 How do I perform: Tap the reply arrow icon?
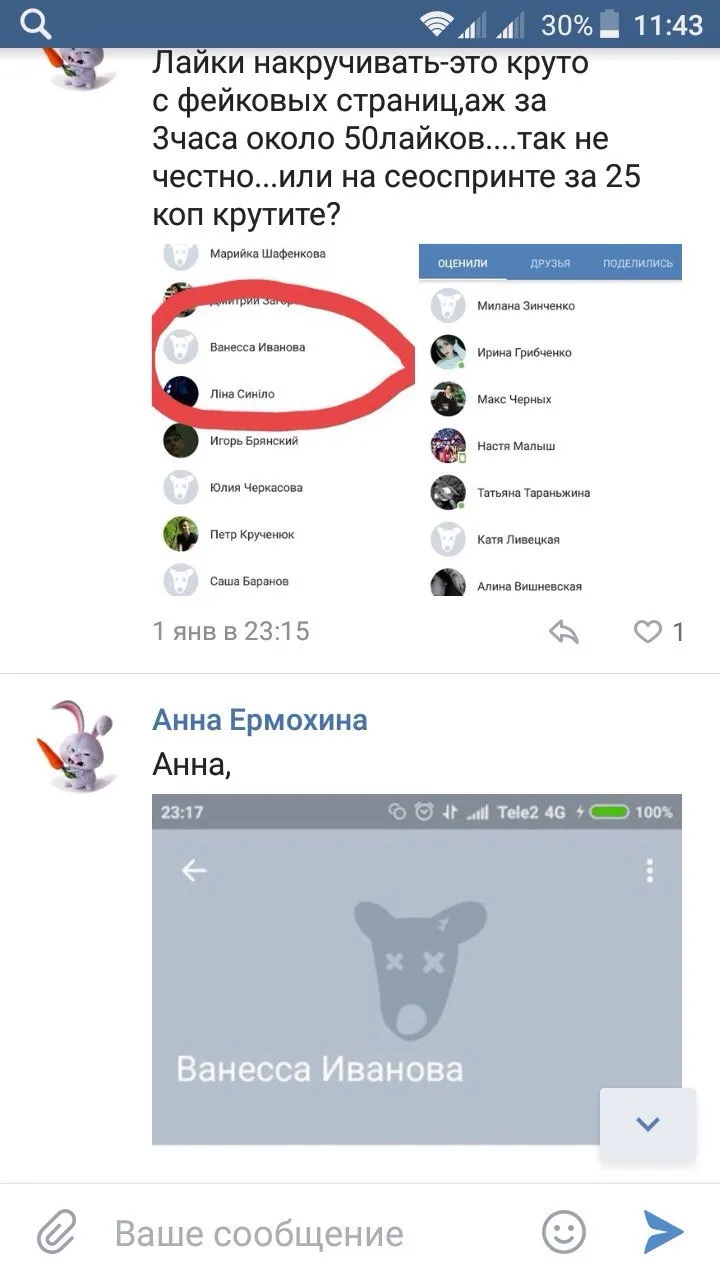coord(565,631)
